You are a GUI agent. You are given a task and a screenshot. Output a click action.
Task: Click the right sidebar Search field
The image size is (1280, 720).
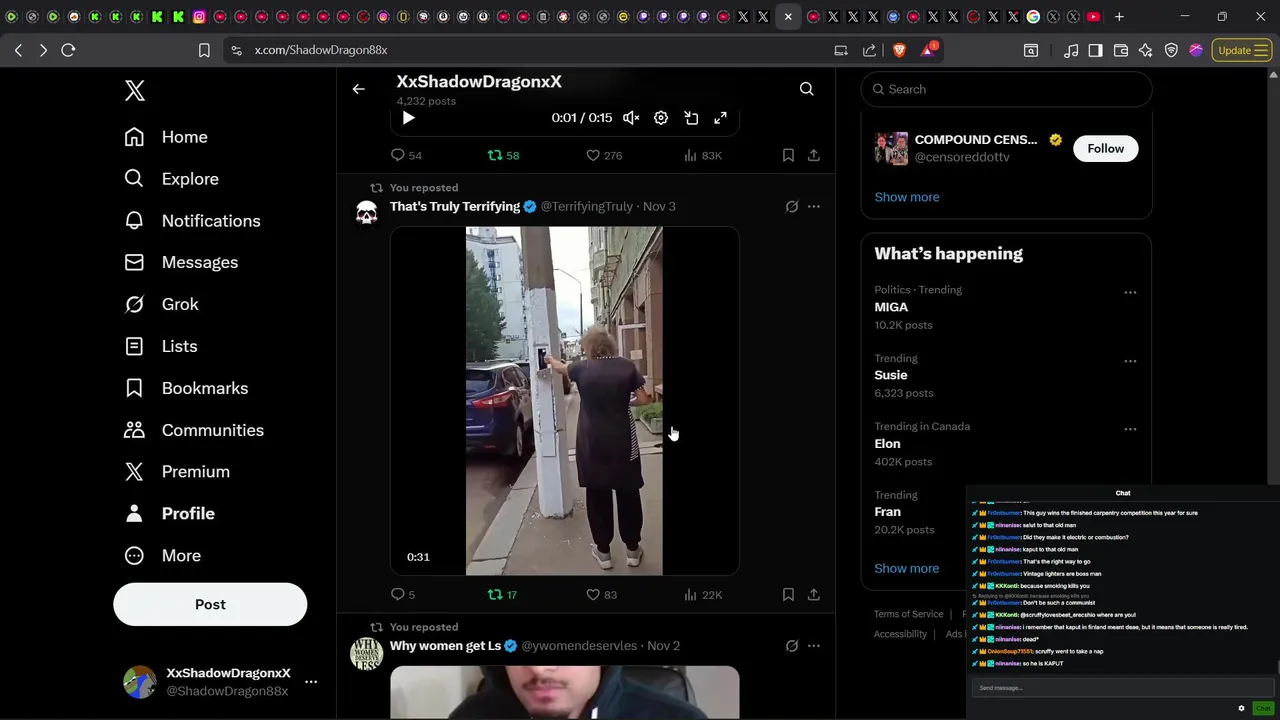[1006, 89]
